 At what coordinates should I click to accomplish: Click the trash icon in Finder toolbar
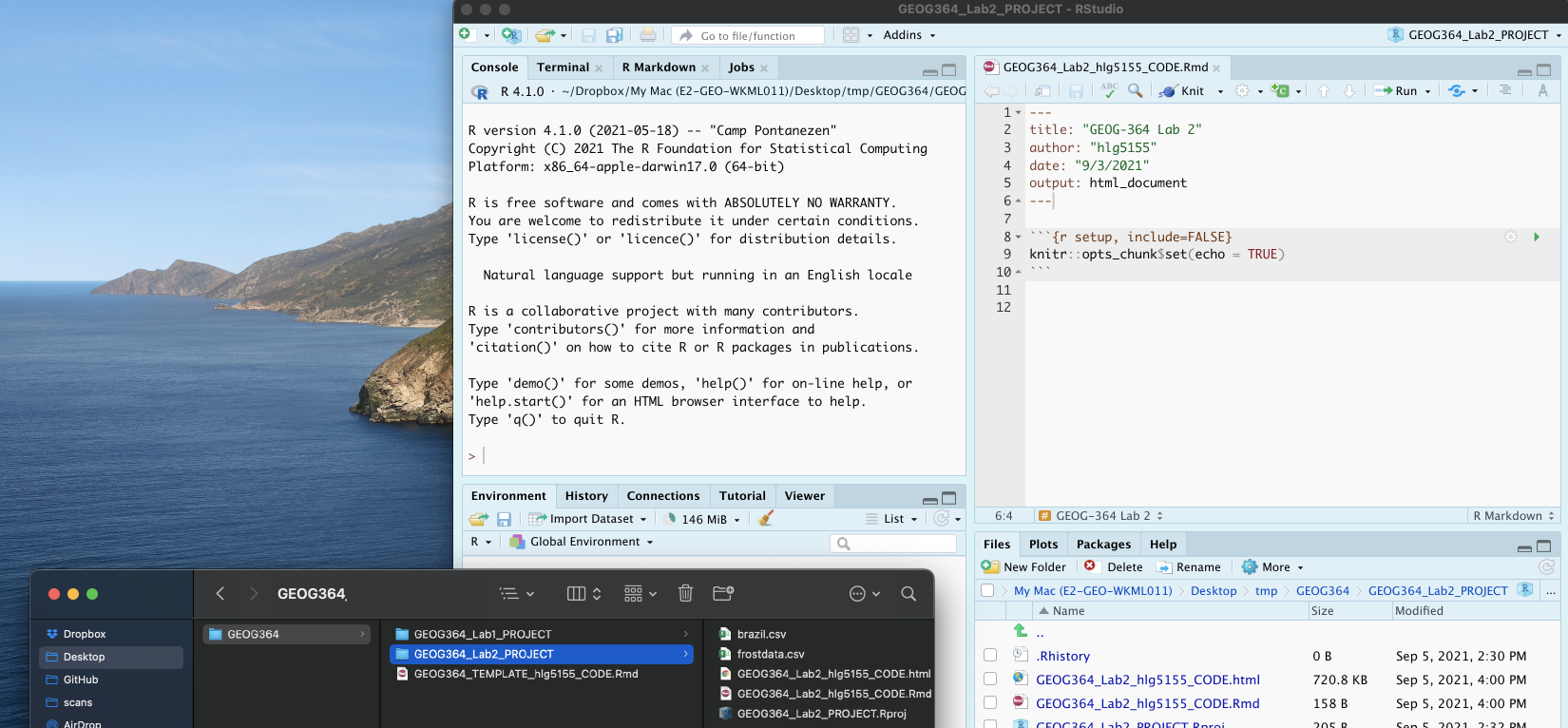pos(685,593)
